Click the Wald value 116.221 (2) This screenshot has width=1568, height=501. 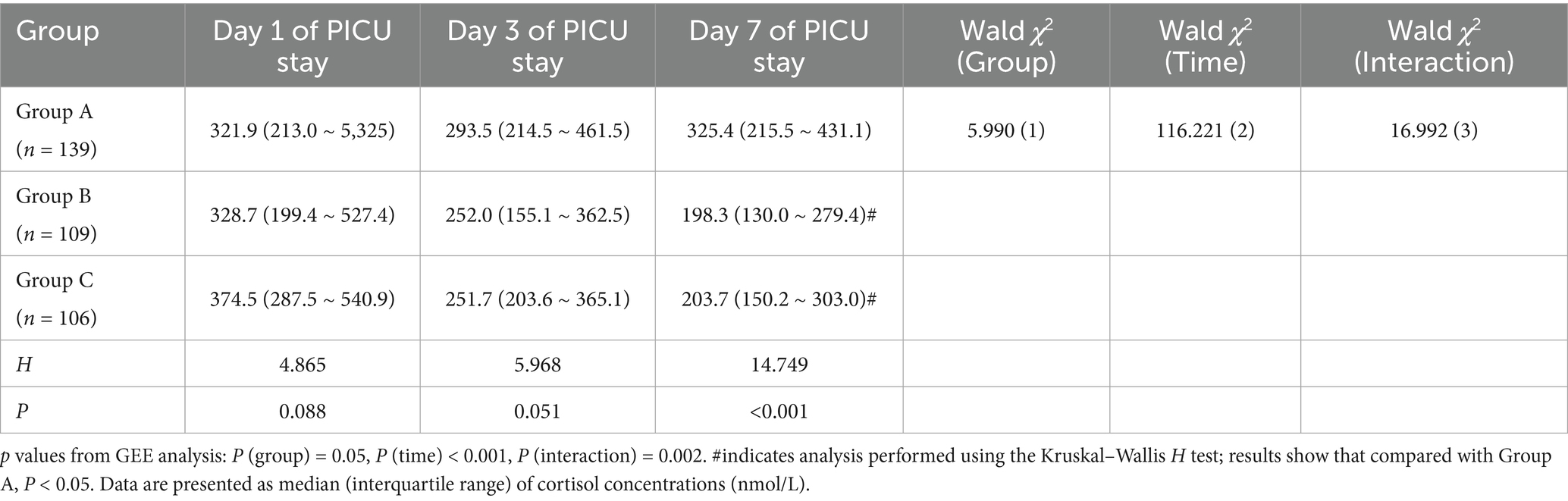pos(1205,130)
